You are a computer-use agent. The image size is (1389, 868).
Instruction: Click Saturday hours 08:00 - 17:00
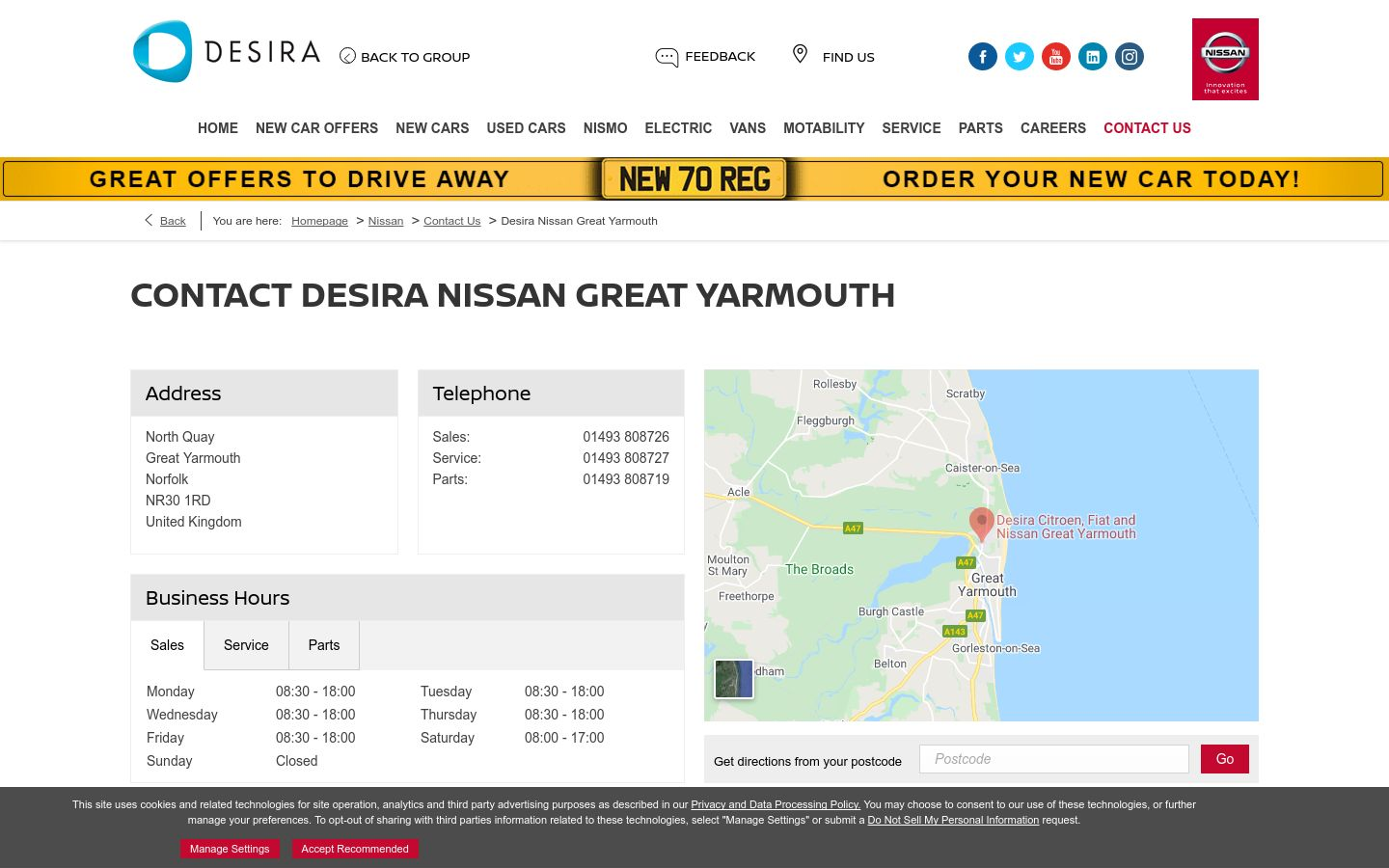point(564,738)
